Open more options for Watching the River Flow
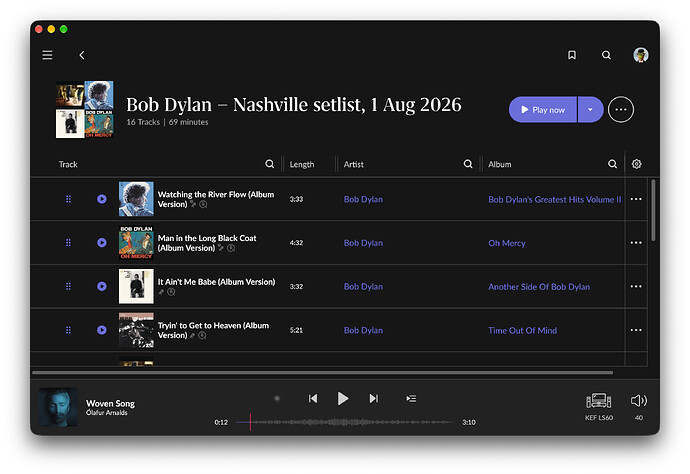Image resolution: width=690 pixels, height=474 pixels. click(x=636, y=199)
